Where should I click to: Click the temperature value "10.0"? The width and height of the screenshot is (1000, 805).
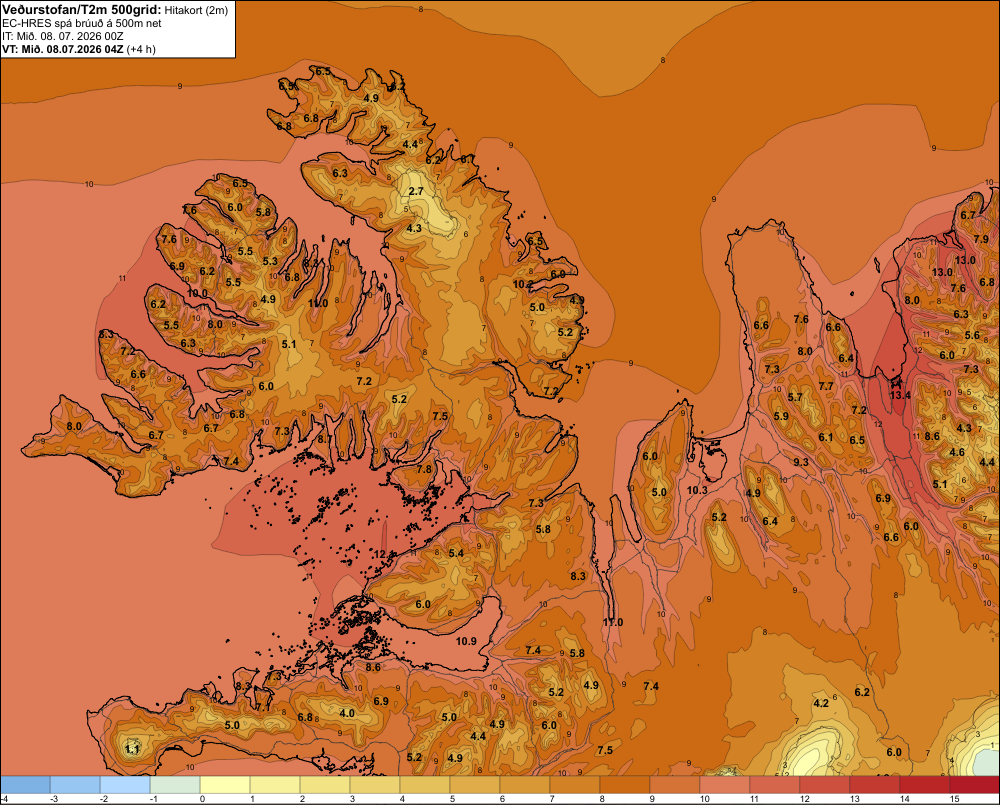[x=197, y=293]
